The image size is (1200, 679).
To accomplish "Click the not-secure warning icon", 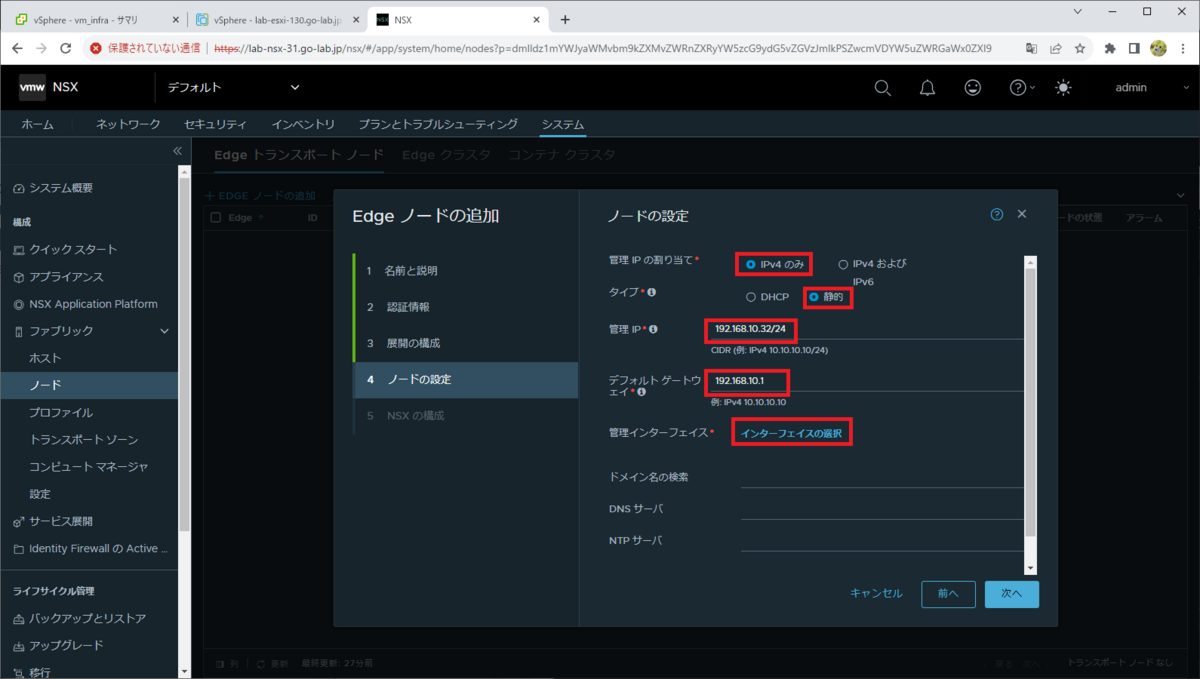I will pyautogui.click(x=96, y=48).
